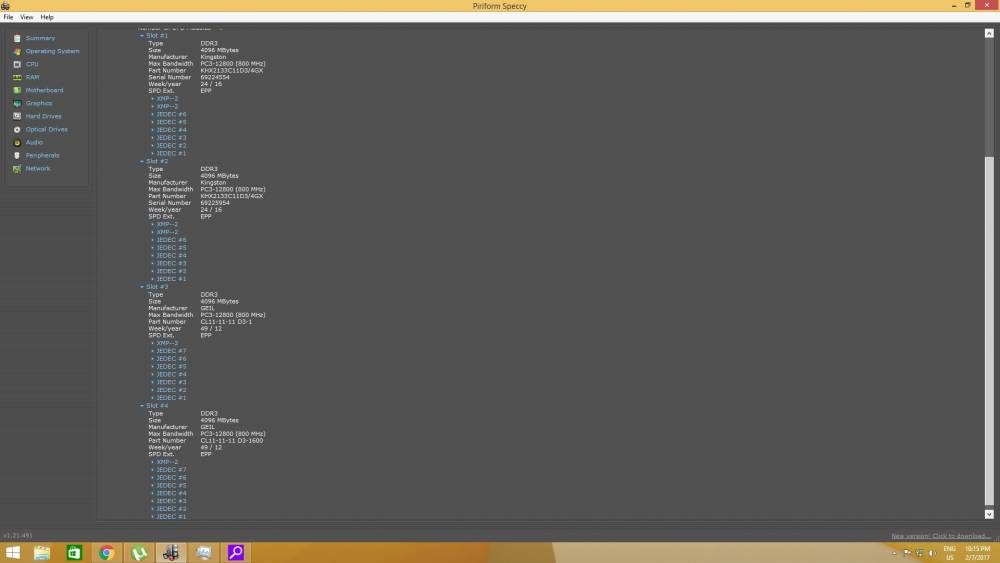Open the Motherboard section icon
1000x563 pixels.
coord(17,91)
